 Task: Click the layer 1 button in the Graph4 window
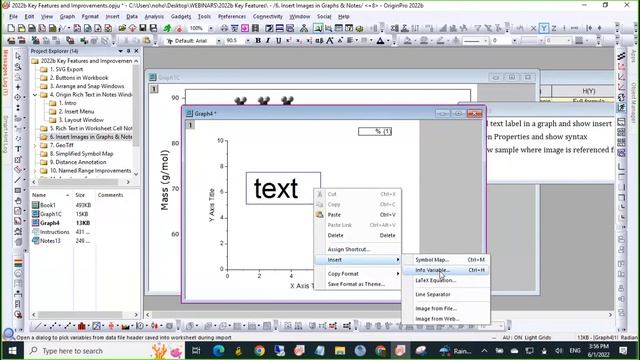tap(190, 125)
